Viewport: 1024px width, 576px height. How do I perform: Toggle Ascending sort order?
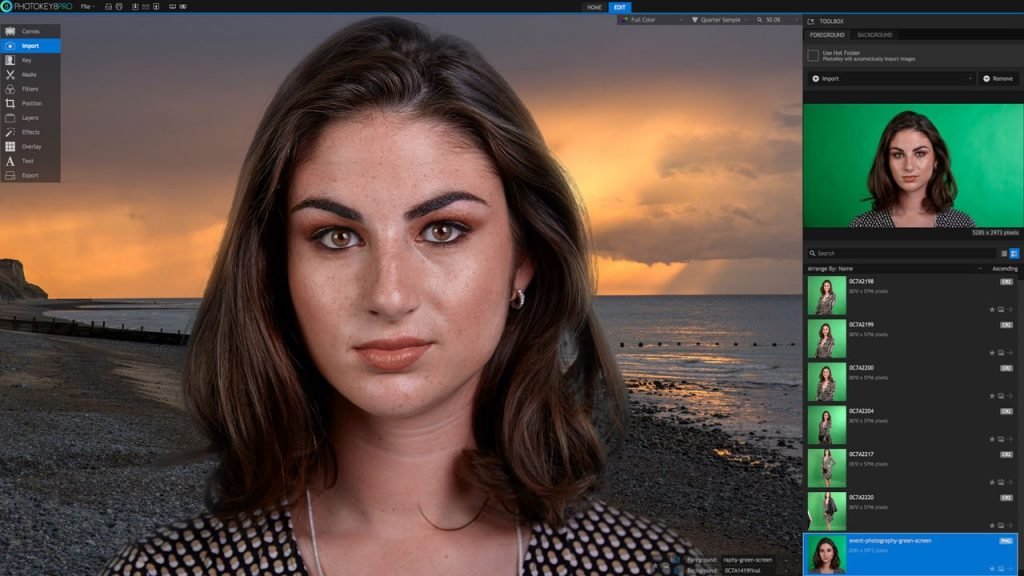[1004, 268]
